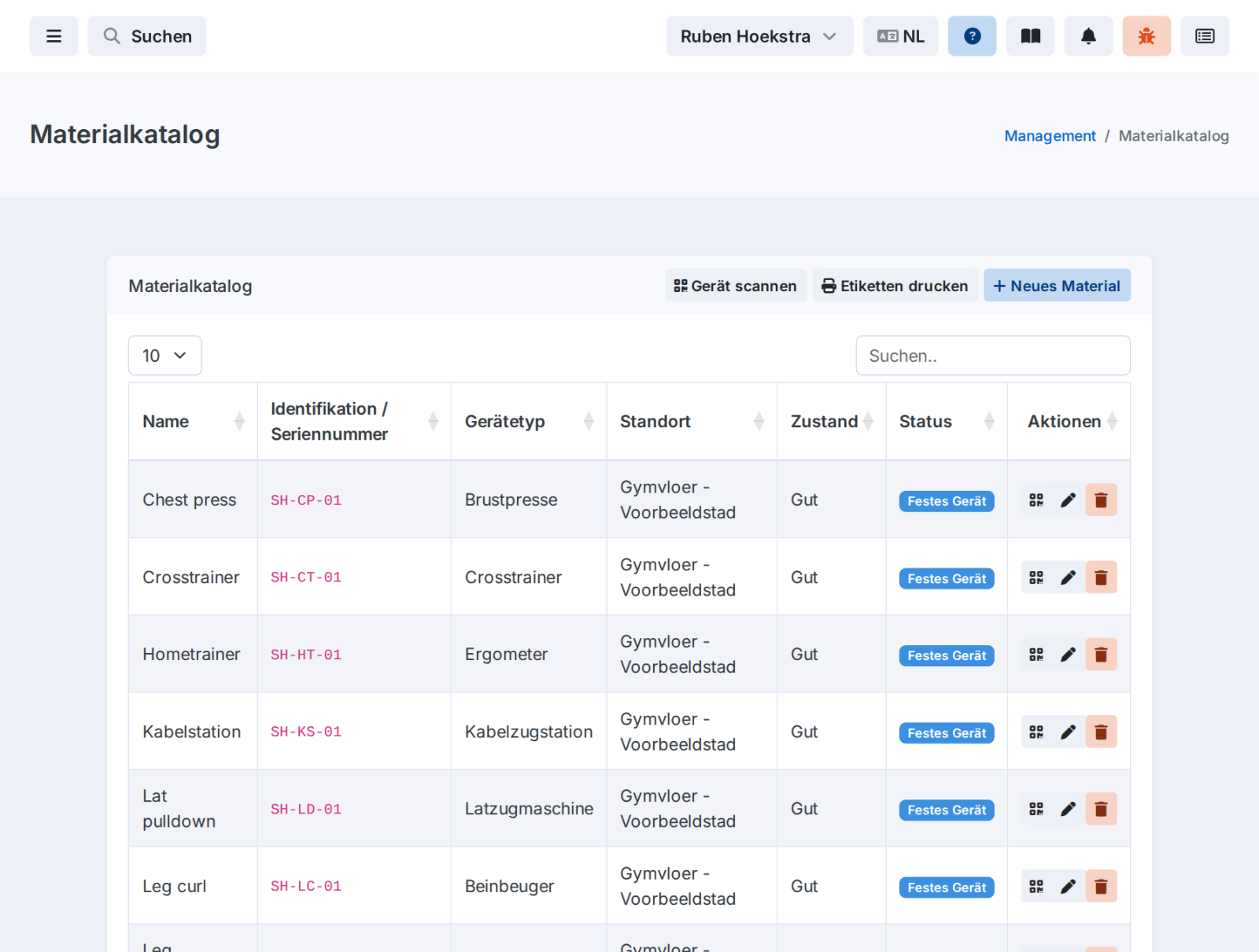The height and width of the screenshot is (952, 1259).
Task: Open the news list icon in header
Action: 1205,36
